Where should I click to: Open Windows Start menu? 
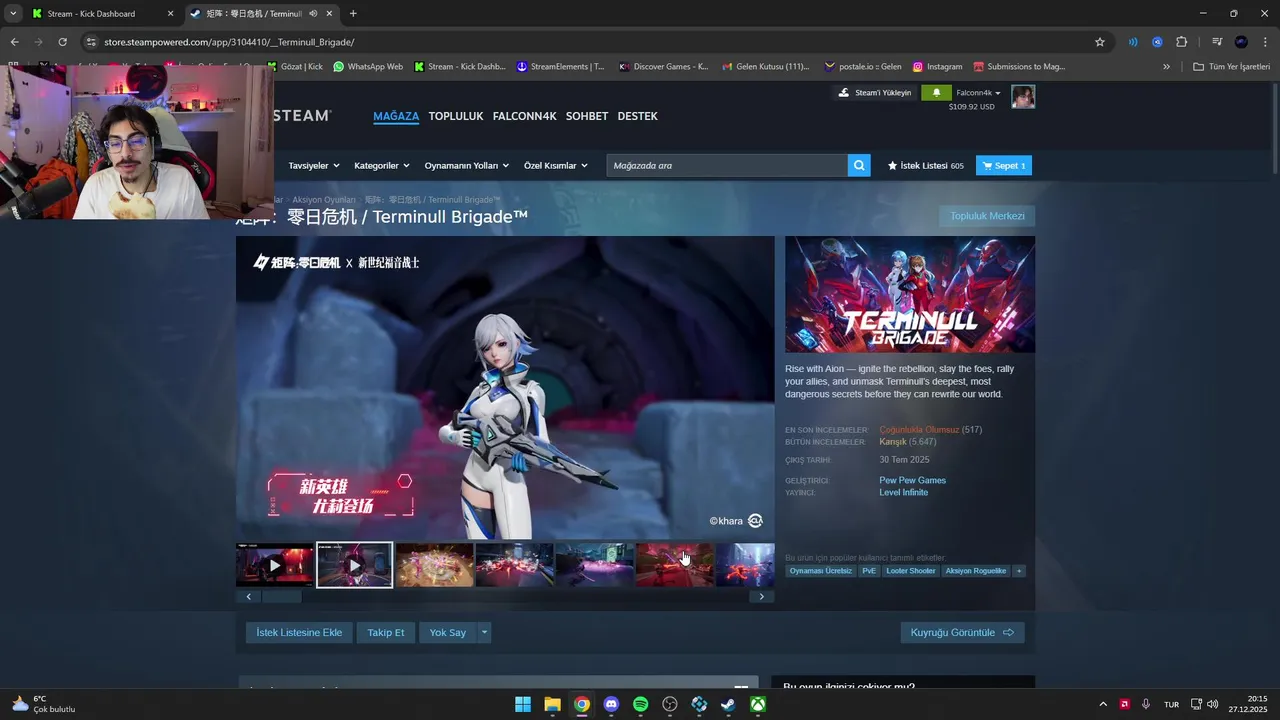(x=523, y=704)
